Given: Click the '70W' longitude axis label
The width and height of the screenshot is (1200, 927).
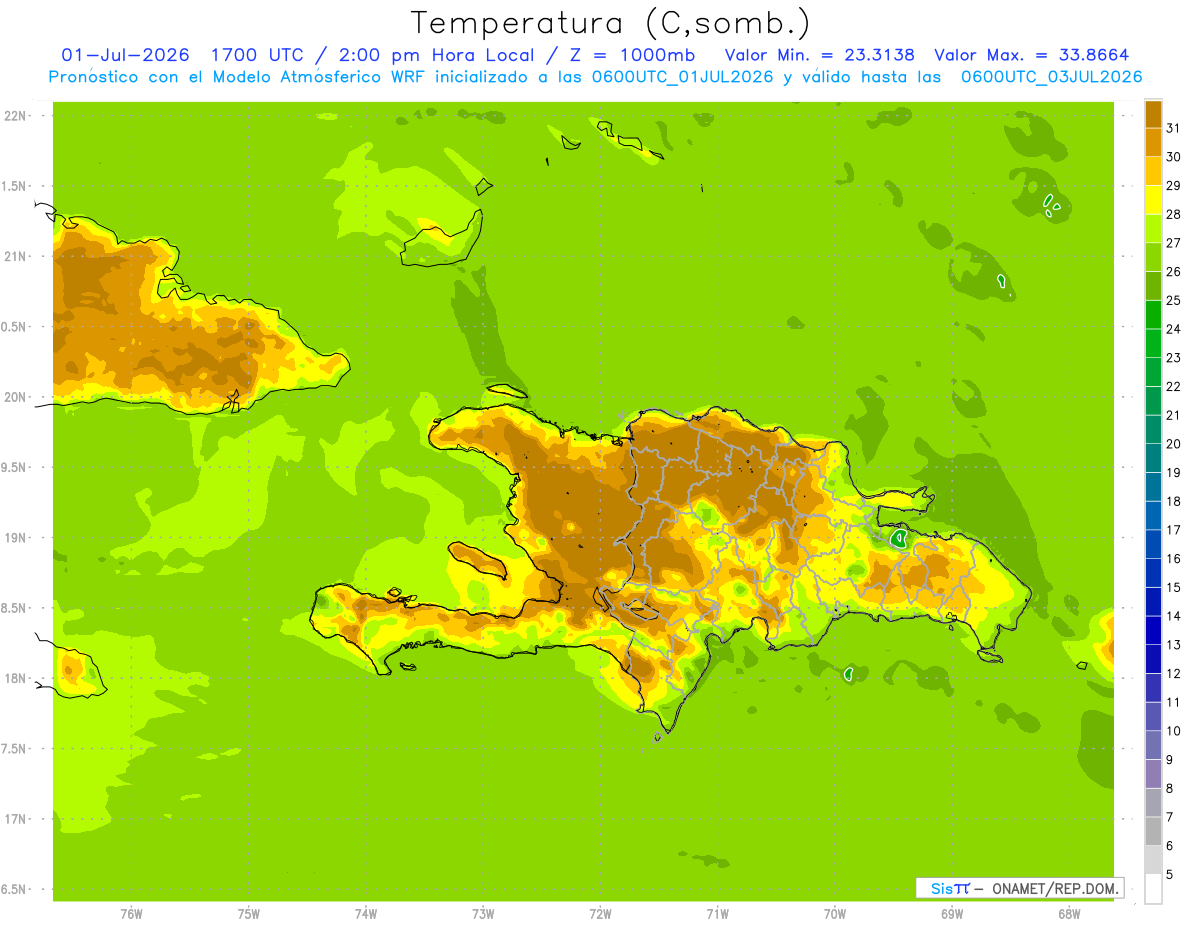Looking at the screenshot, I should click(x=834, y=913).
